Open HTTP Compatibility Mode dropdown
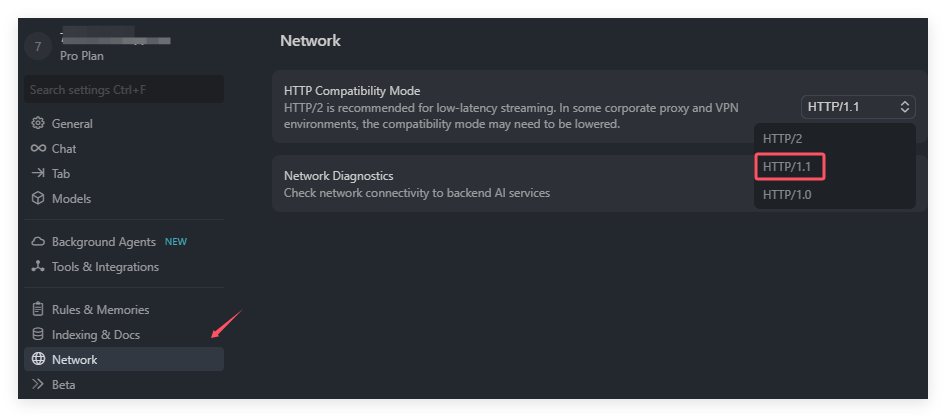The image size is (946, 417). point(858,107)
